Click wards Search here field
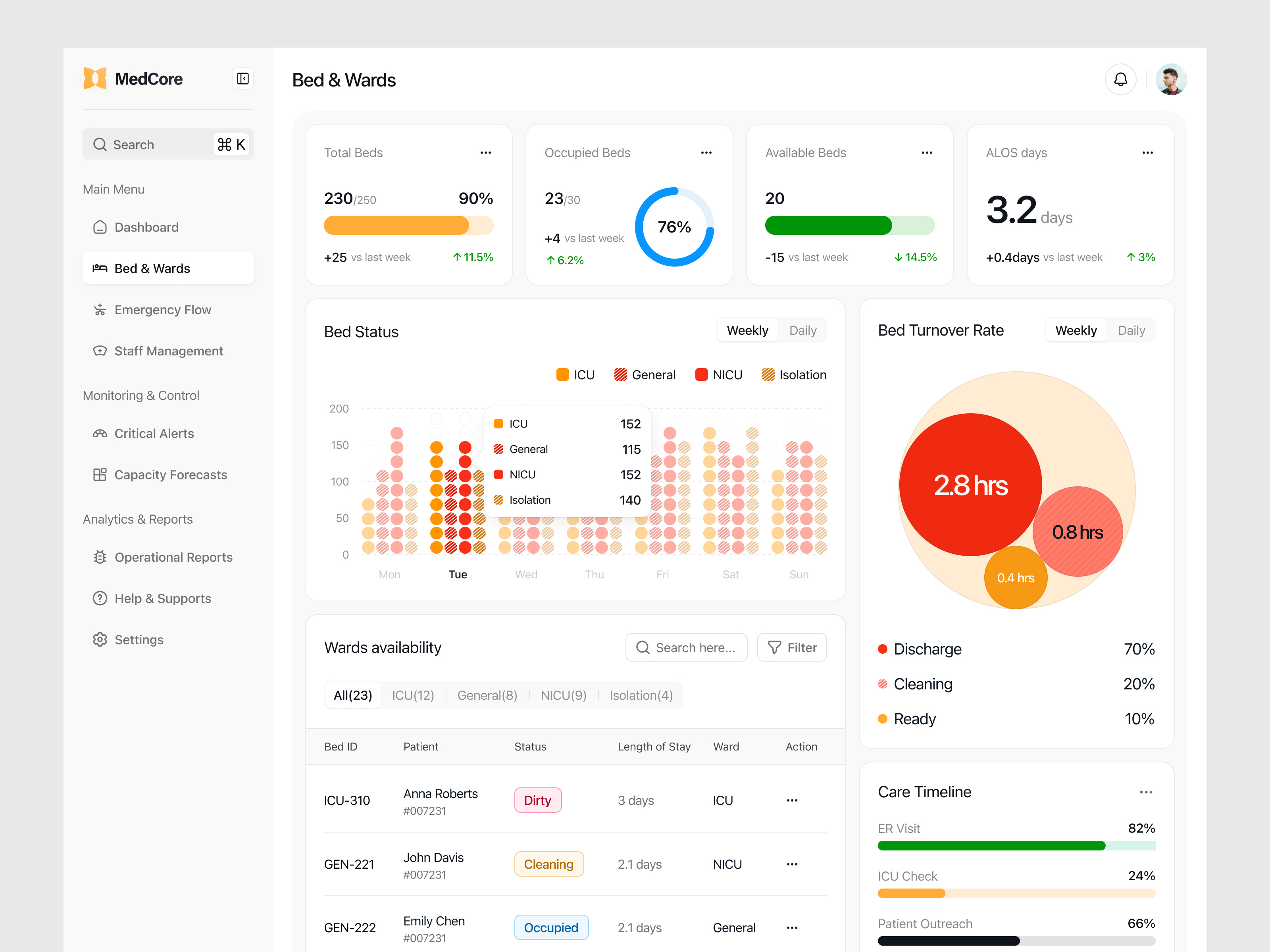Viewport: 1270px width, 952px height. (686, 647)
